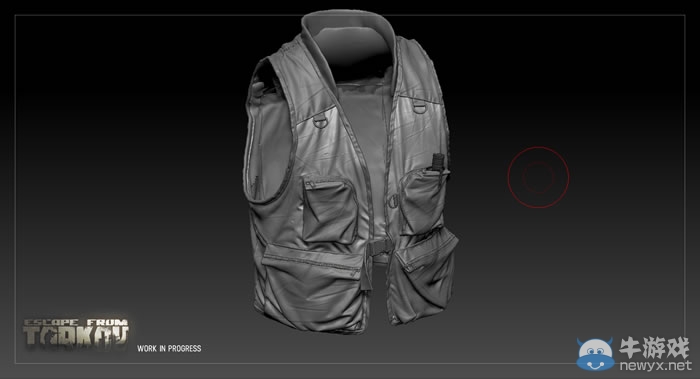Click the red circular brush cursor ring
Image resolution: width=700 pixels, height=379 pixels.
click(538, 177)
